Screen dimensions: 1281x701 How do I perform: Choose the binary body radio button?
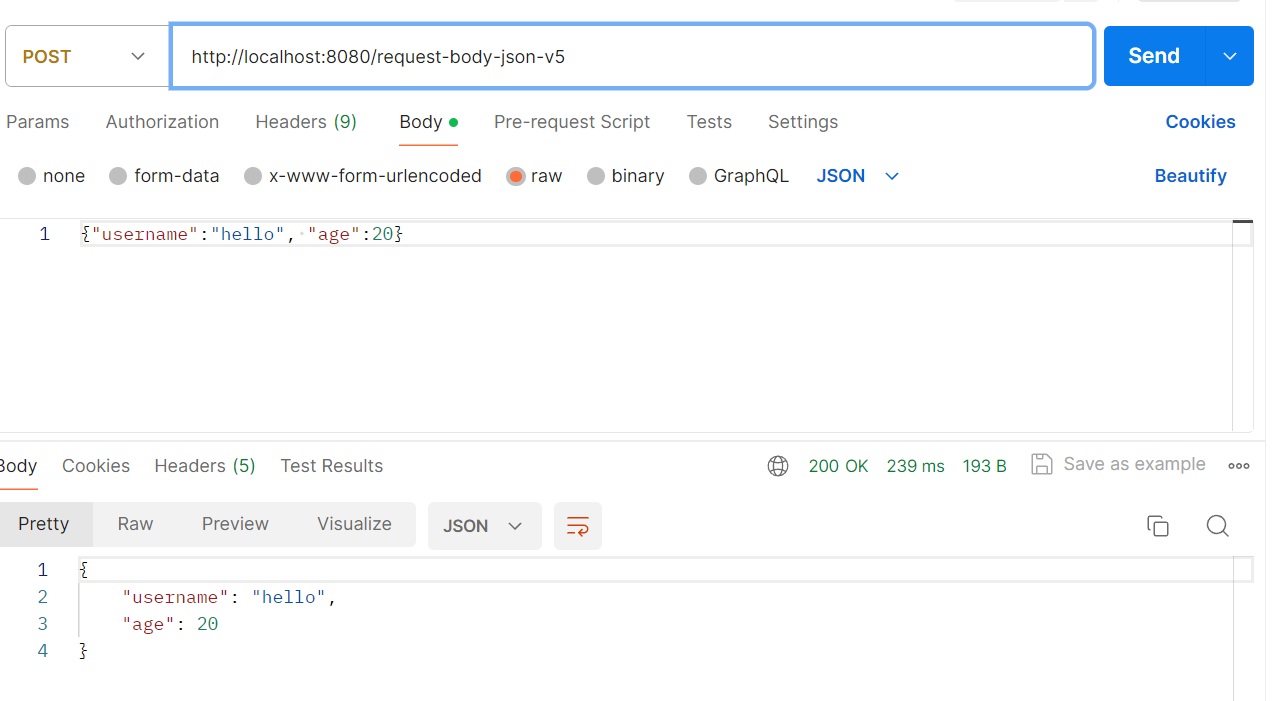[x=596, y=176]
